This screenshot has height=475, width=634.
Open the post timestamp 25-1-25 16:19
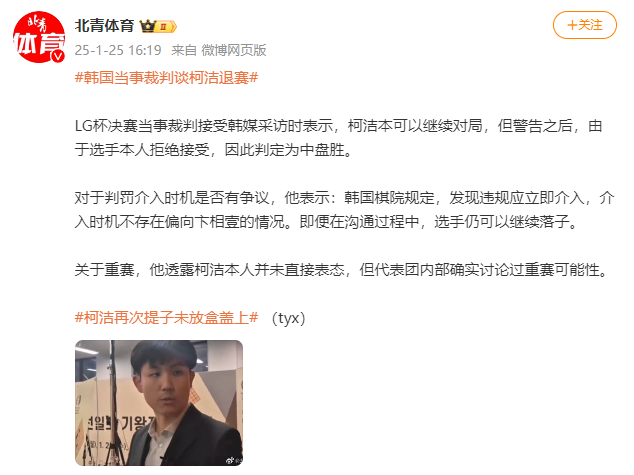pyautogui.click(x=118, y=50)
